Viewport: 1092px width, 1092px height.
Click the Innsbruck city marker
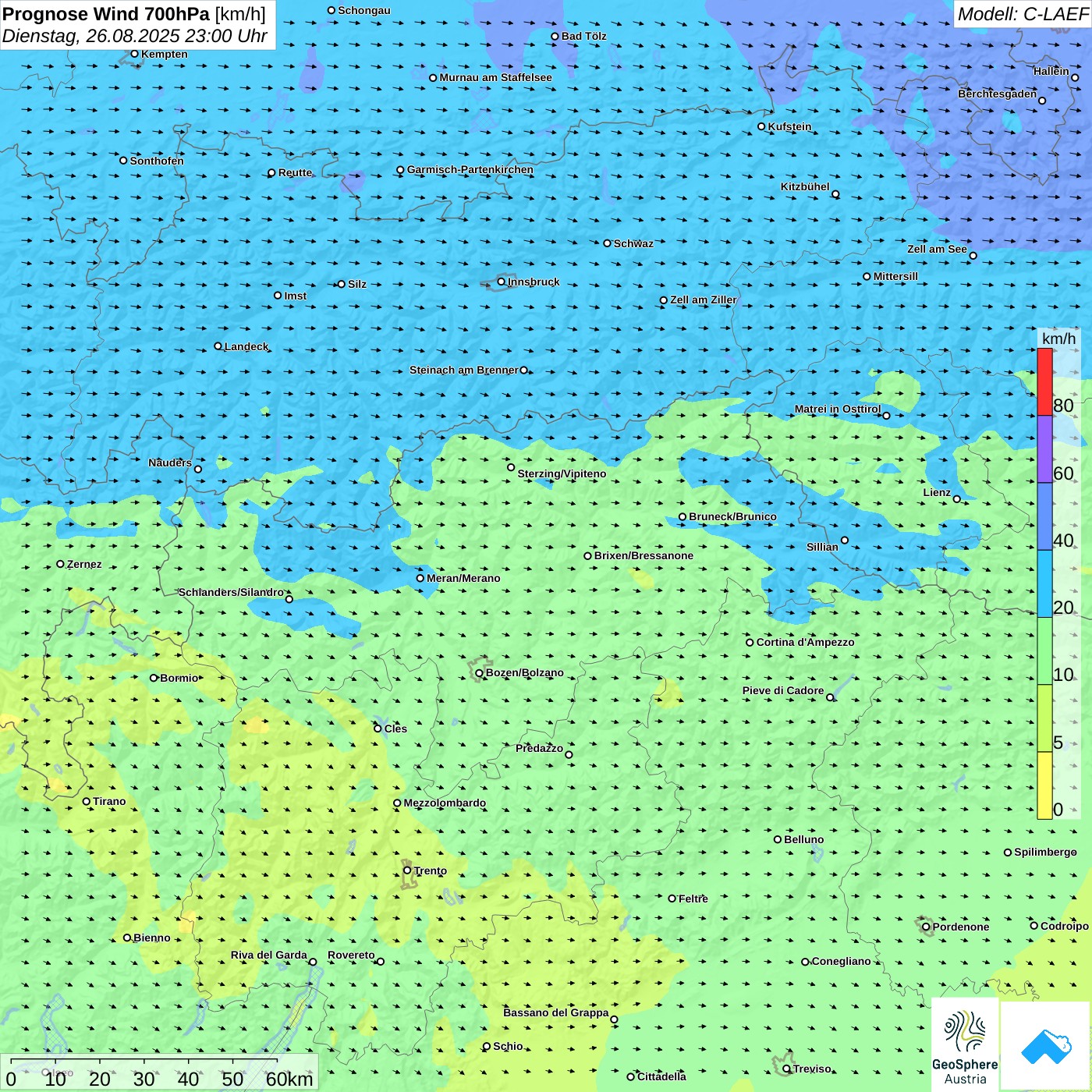pos(502,282)
